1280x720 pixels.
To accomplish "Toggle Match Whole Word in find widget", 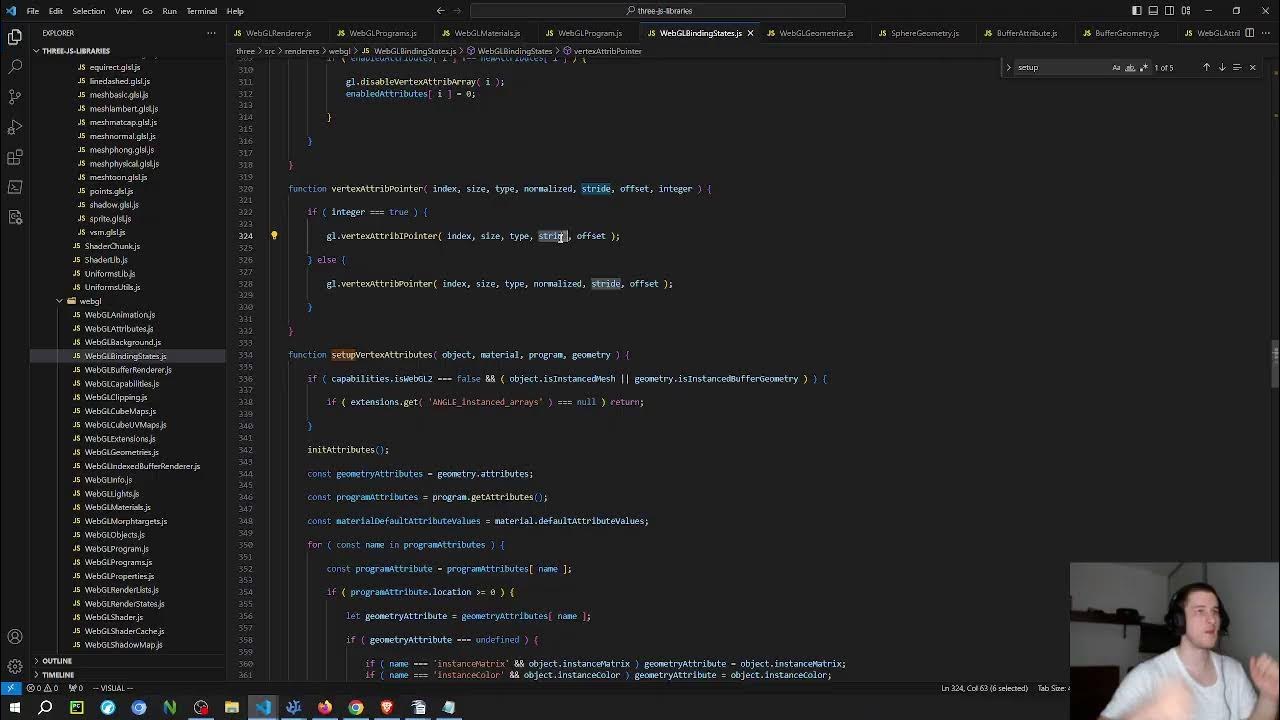I will click(1130, 67).
